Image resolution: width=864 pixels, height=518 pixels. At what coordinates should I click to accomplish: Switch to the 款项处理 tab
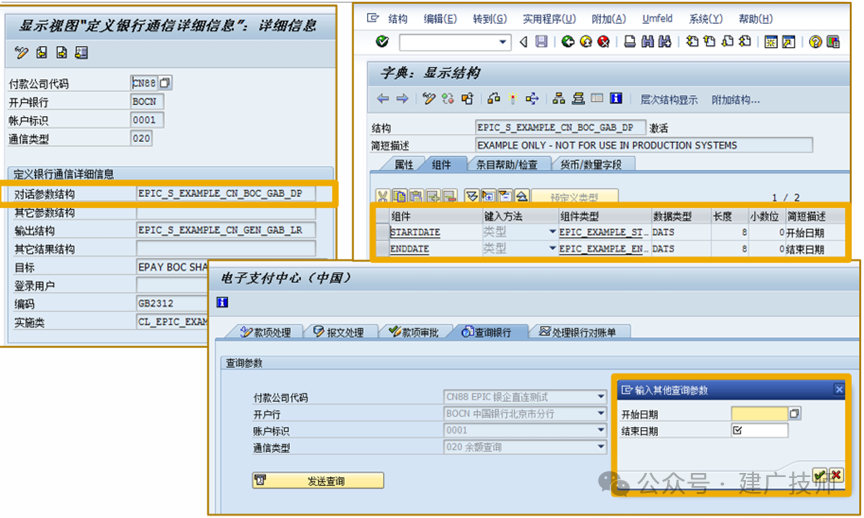tap(266, 332)
